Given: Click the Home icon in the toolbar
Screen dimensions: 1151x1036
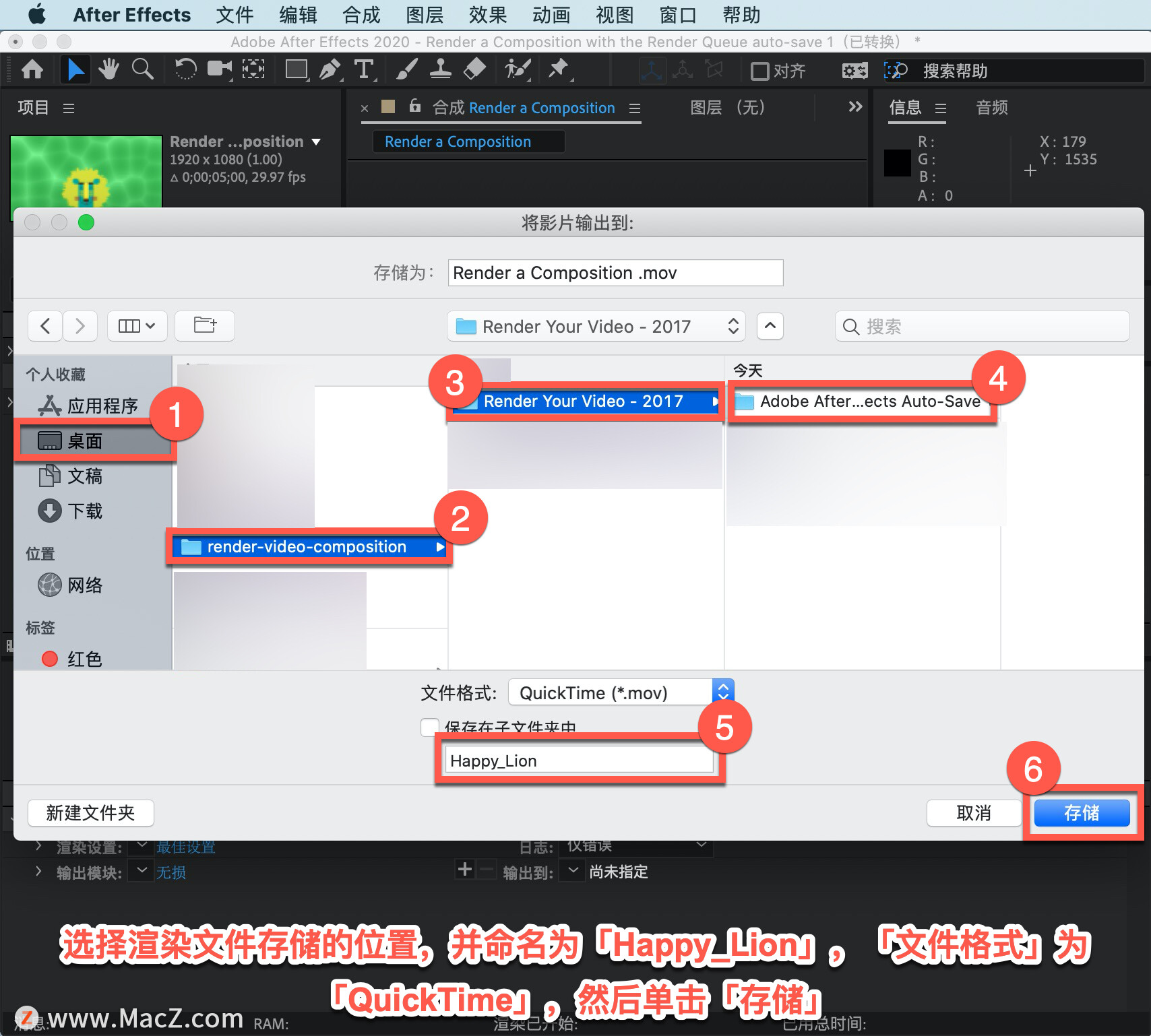Looking at the screenshot, I should (x=32, y=69).
